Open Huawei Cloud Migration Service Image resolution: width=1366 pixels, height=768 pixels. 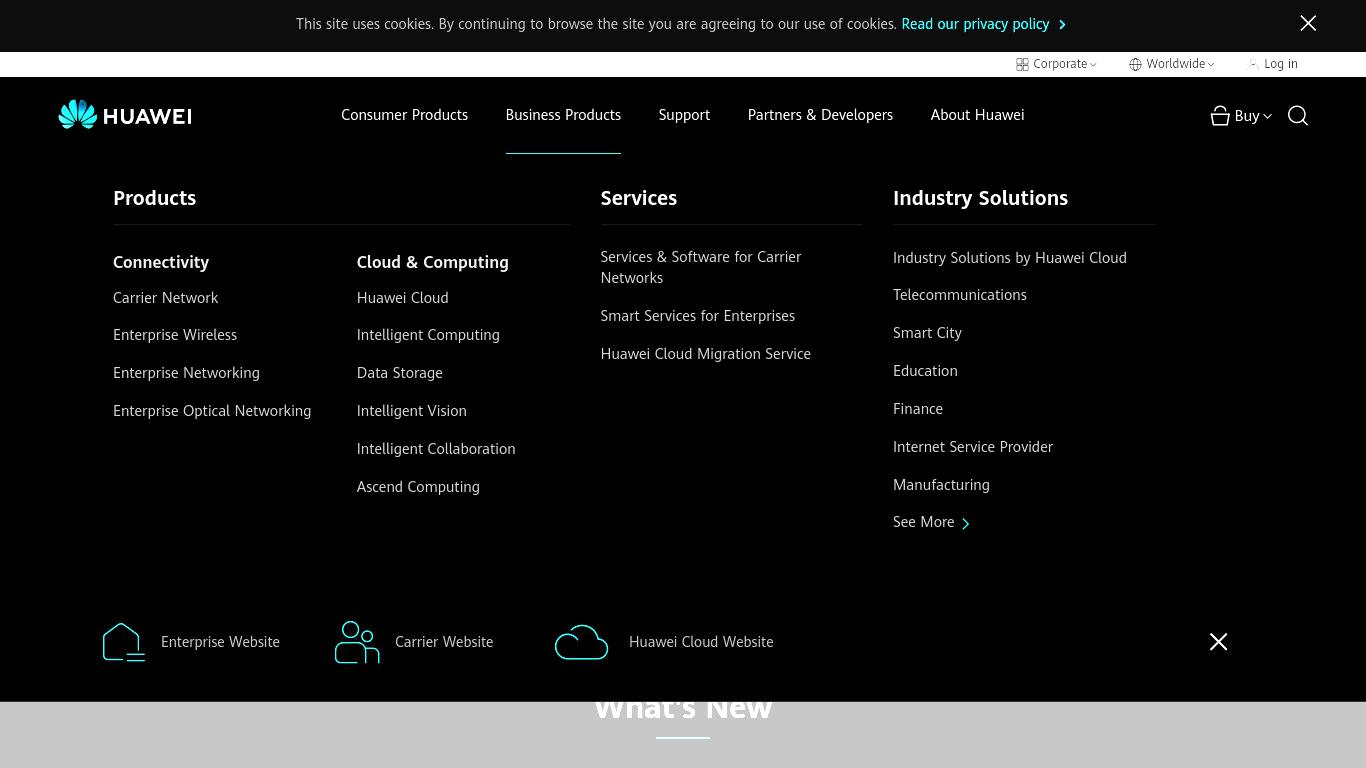click(x=705, y=354)
